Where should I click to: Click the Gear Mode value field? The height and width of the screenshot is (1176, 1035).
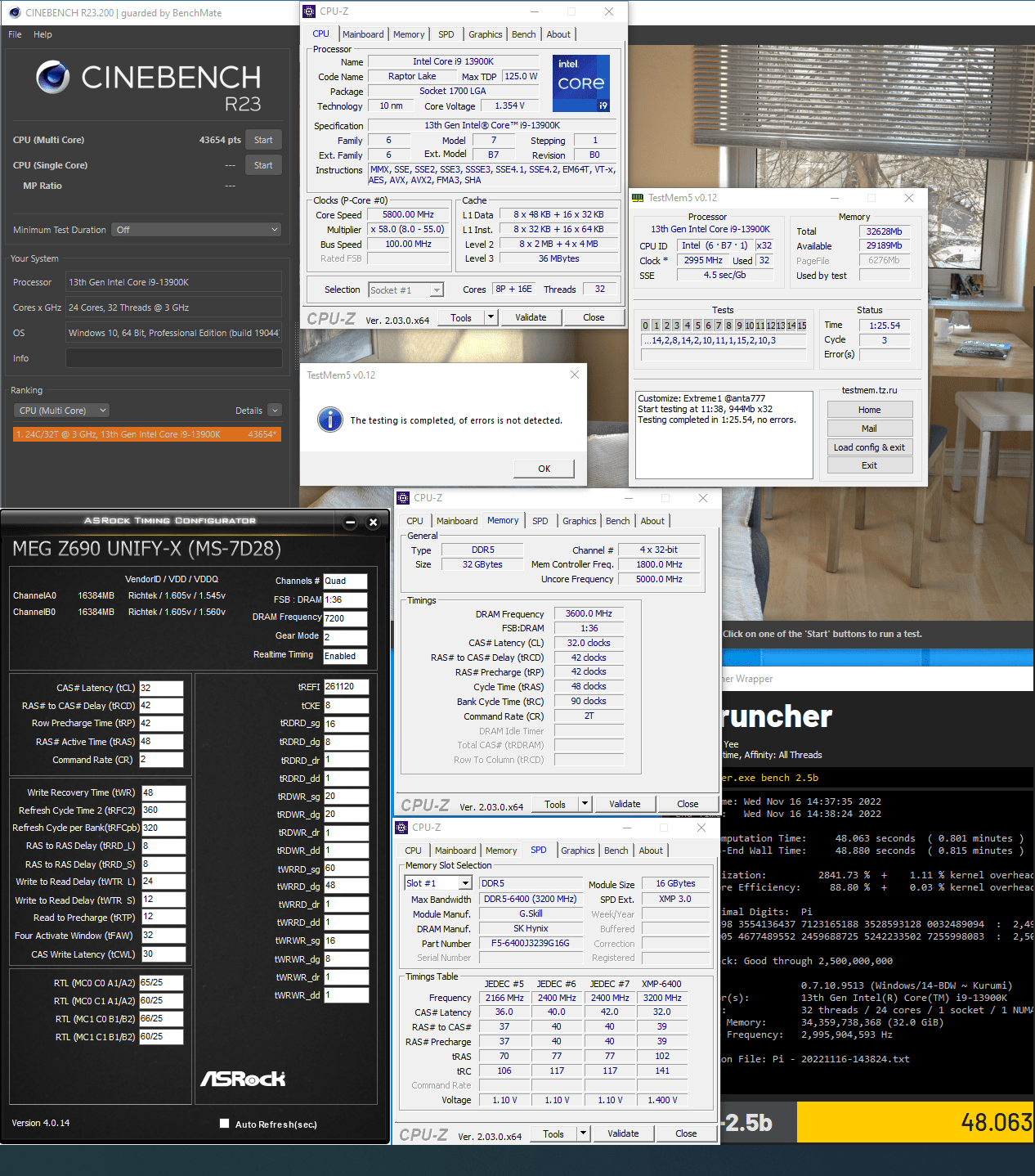click(345, 637)
